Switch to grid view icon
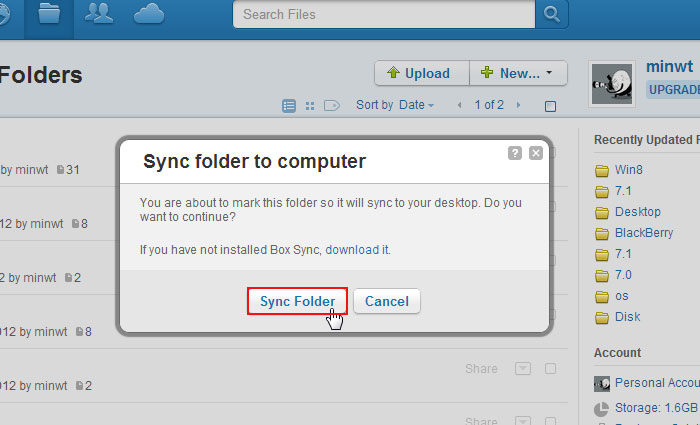Screen dimensions: 700x425 [x=310, y=106]
